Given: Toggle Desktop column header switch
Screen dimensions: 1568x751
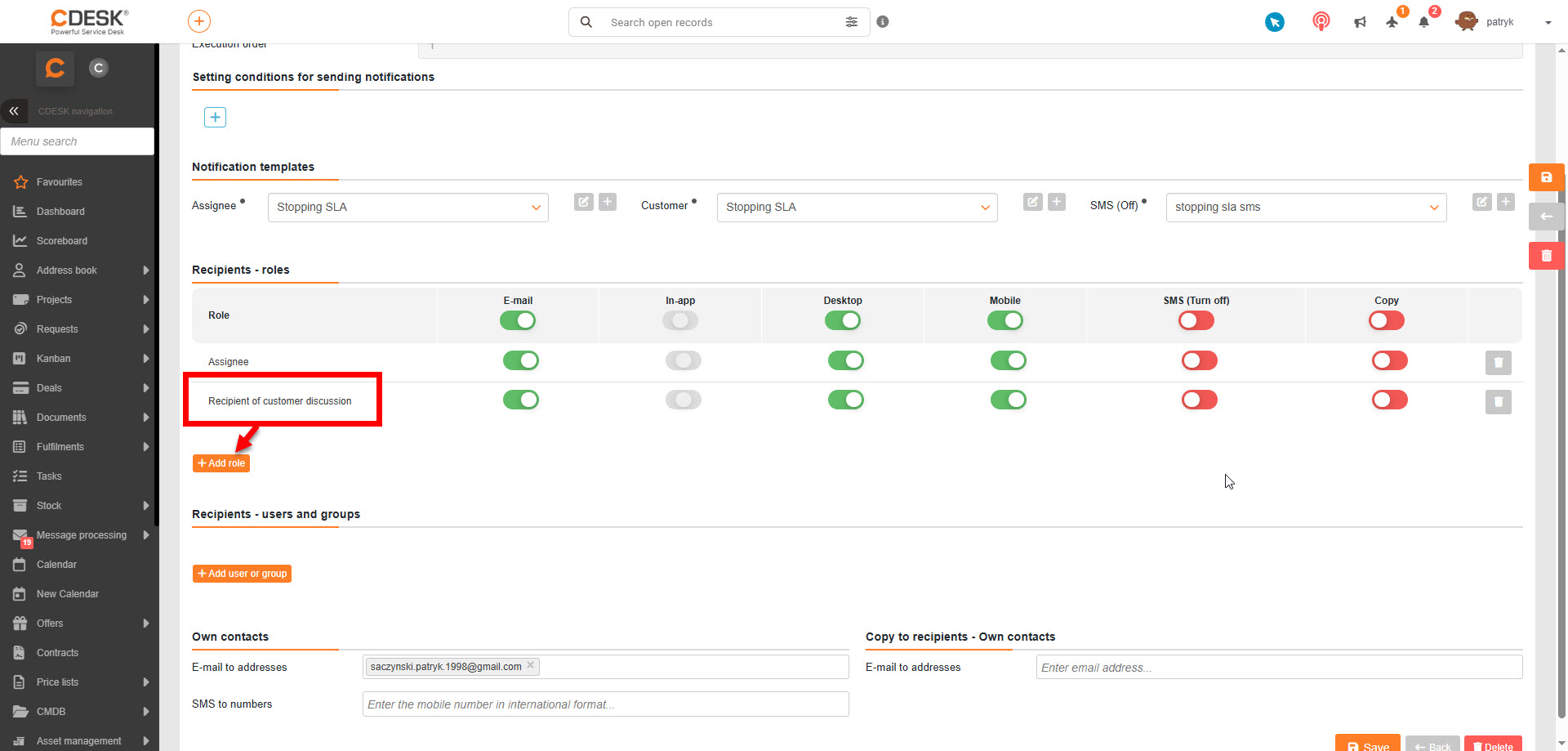Looking at the screenshot, I should (843, 320).
